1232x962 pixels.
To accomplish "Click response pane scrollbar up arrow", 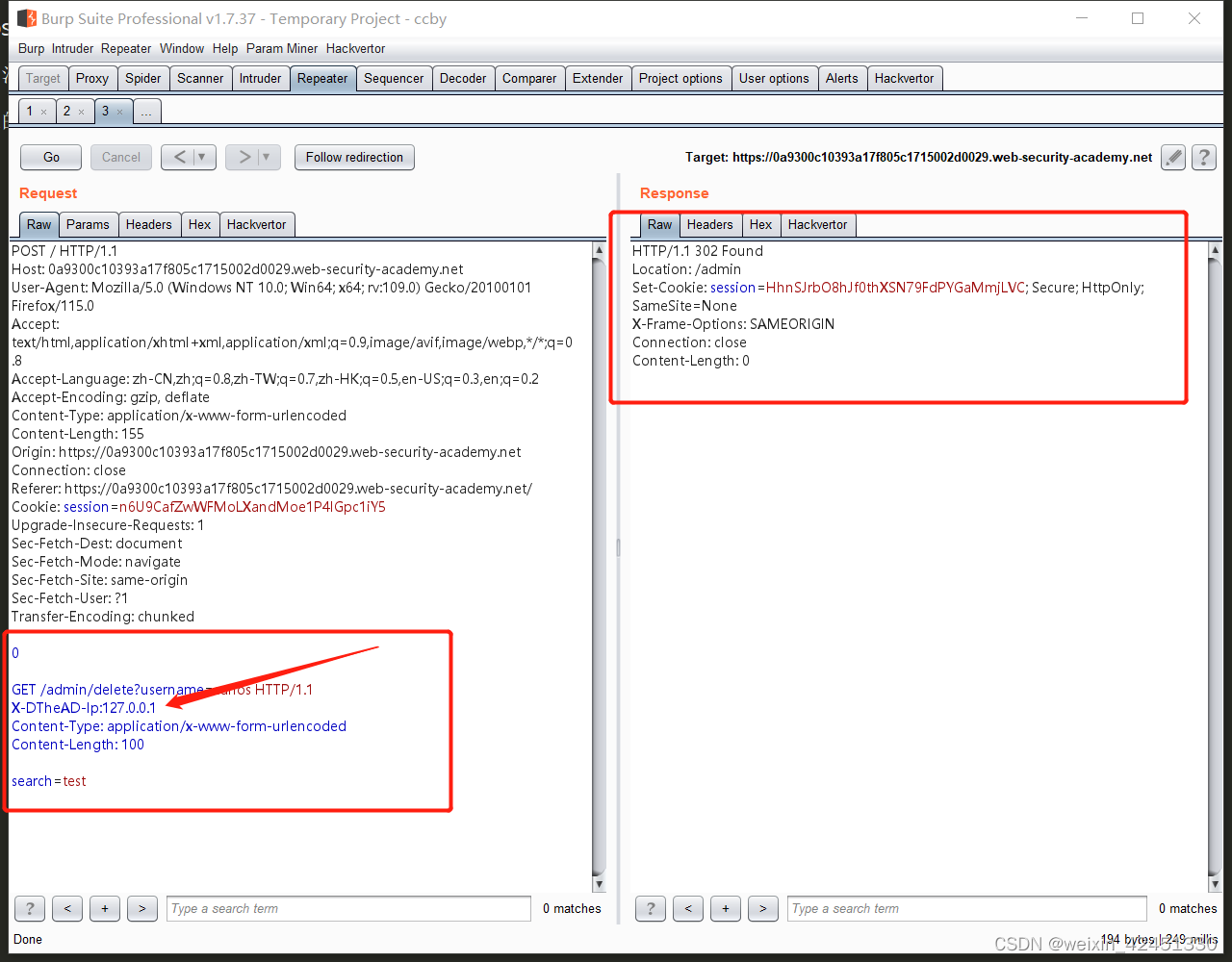I will pyautogui.click(x=1216, y=249).
